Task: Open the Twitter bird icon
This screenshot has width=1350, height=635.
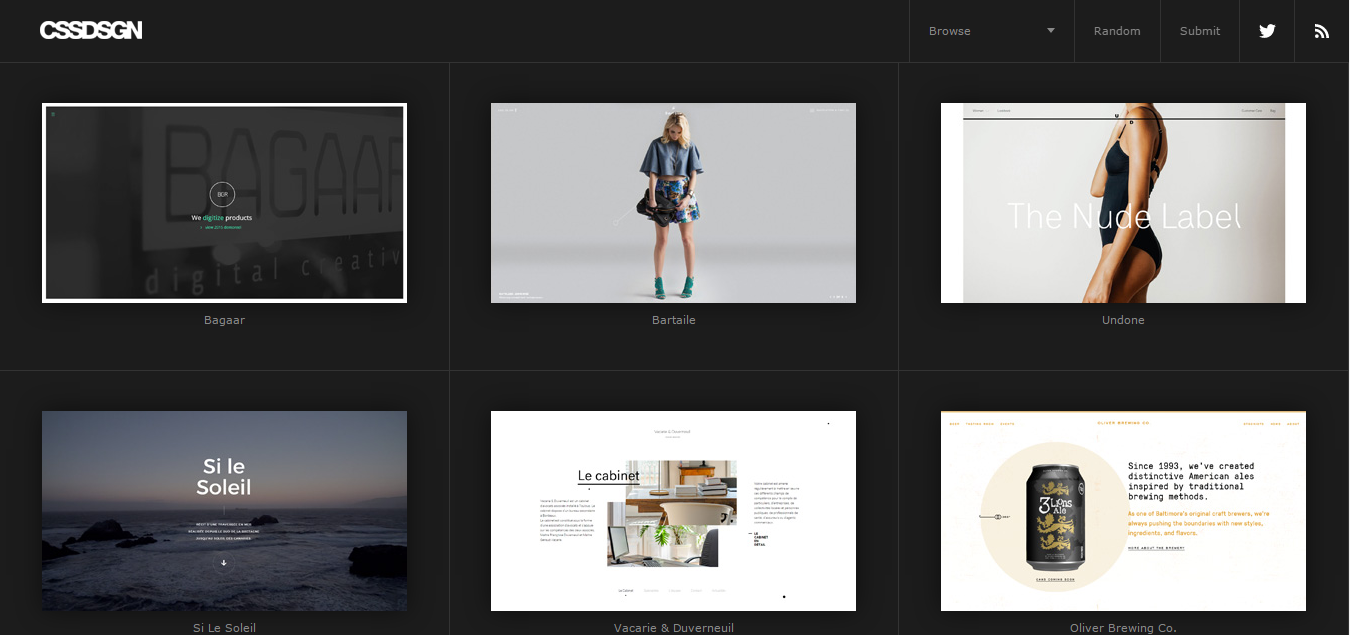Action: (1267, 30)
